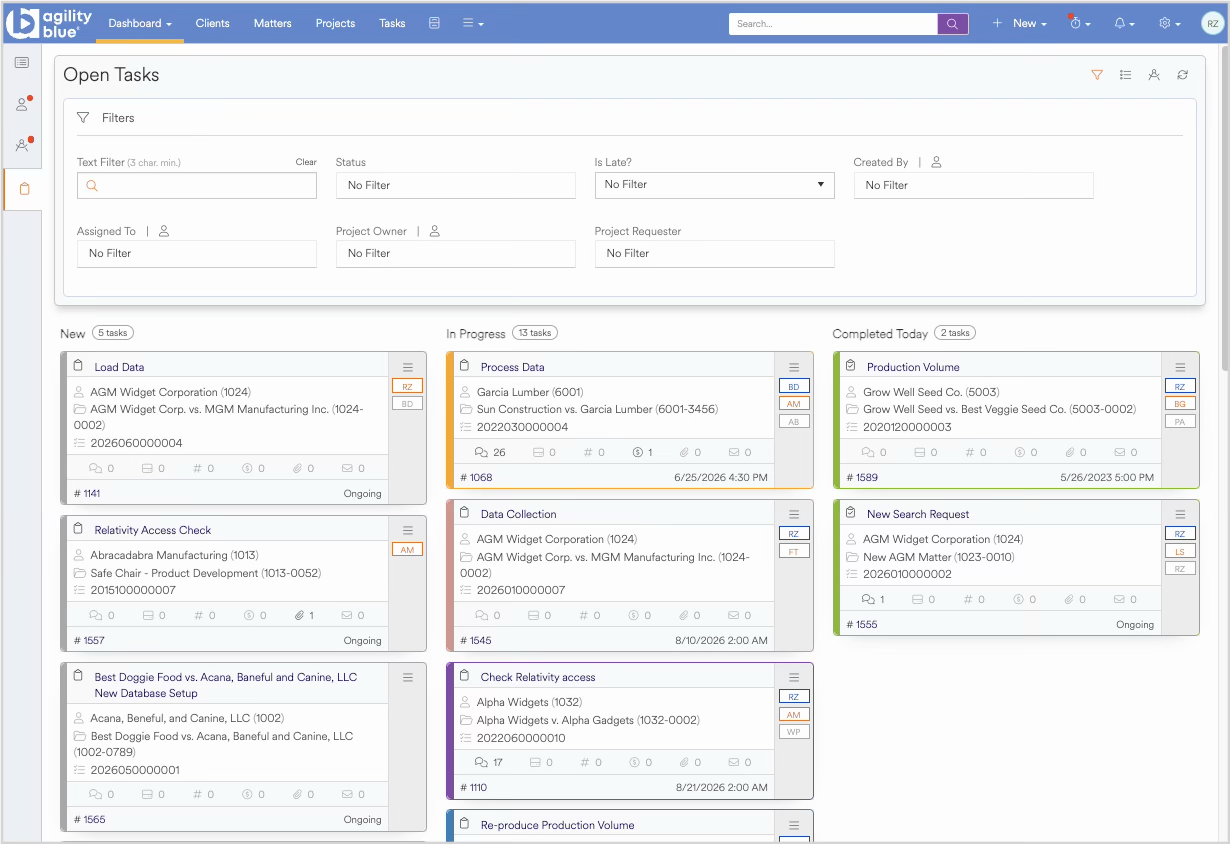Toggle the BD assignee badge on Process Data card
Image resolution: width=1230 pixels, height=844 pixels.
pos(794,386)
